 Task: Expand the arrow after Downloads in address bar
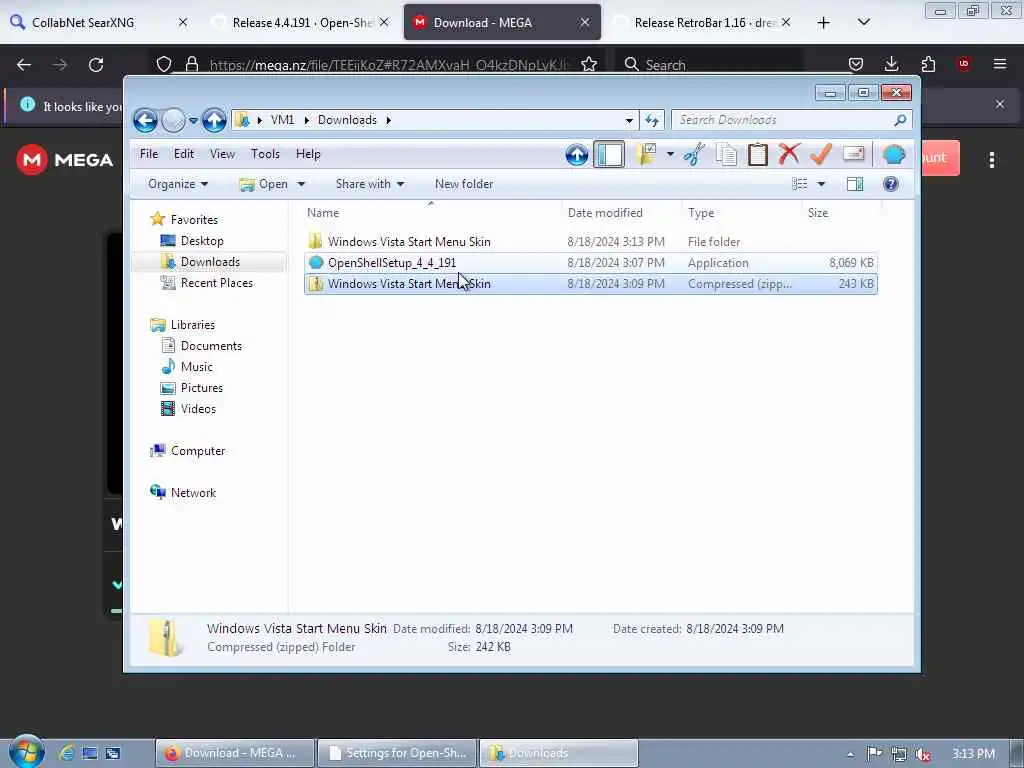click(389, 120)
